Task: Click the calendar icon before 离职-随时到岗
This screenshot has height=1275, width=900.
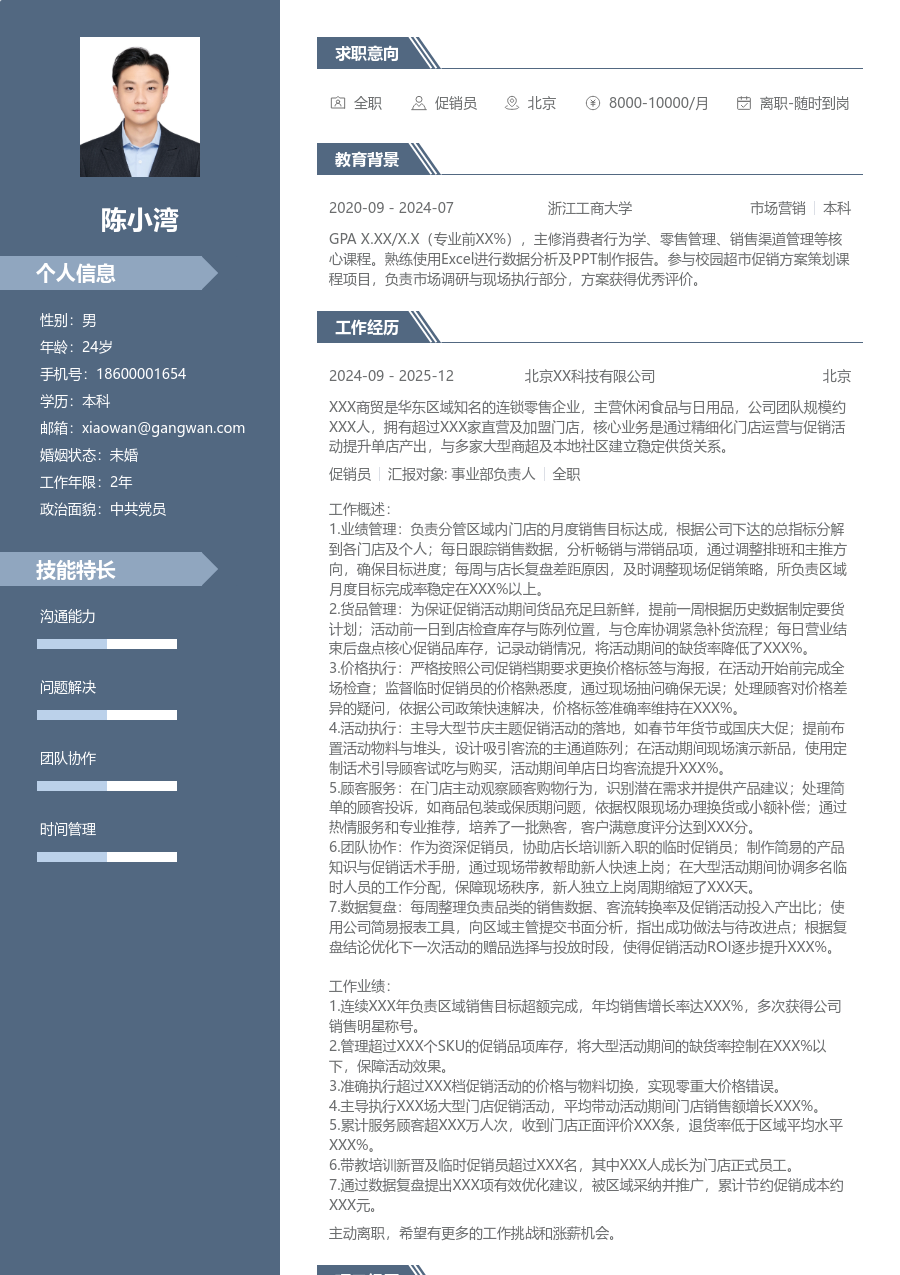Action: [742, 103]
